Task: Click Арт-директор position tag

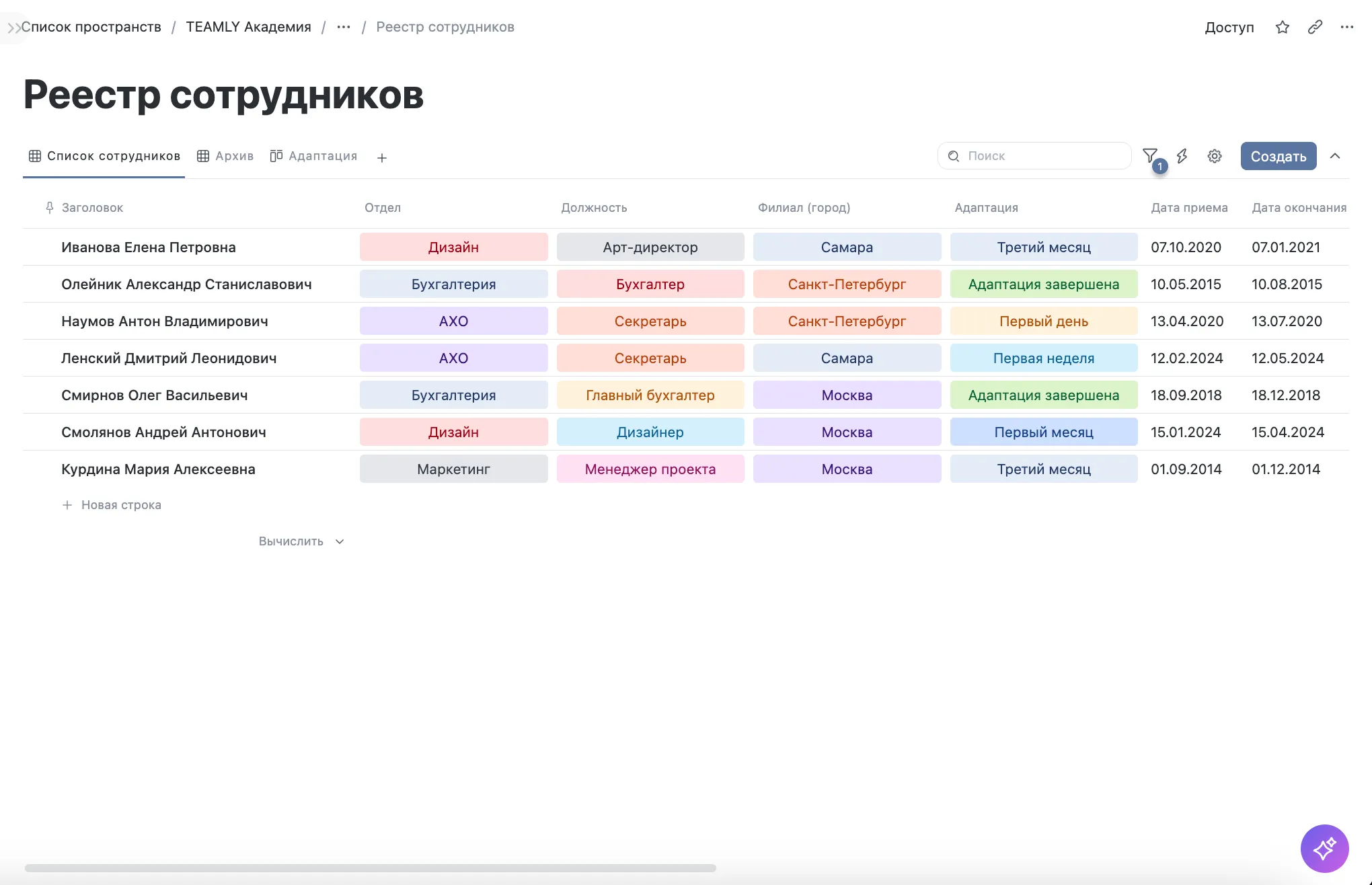Action: pos(650,247)
